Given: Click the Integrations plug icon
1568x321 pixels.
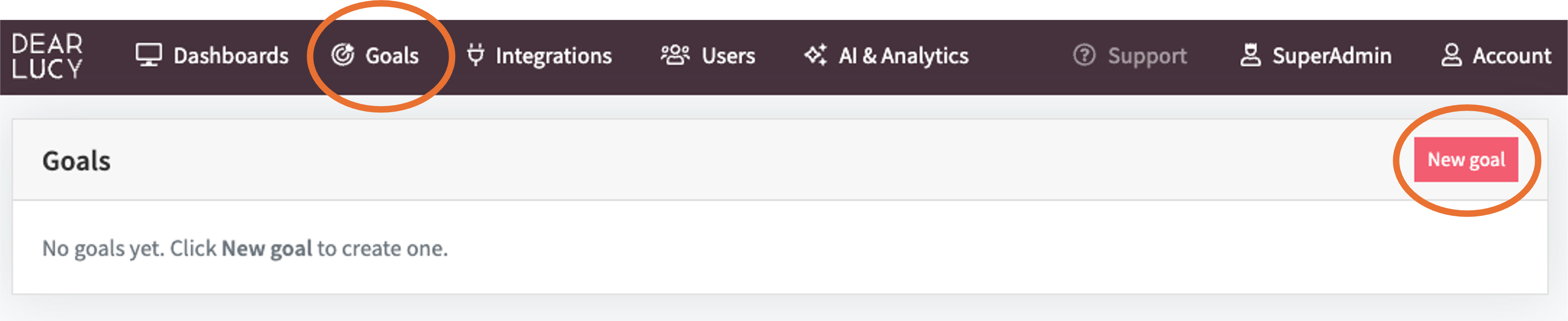Looking at the screenshot, I should pos(475,55).
